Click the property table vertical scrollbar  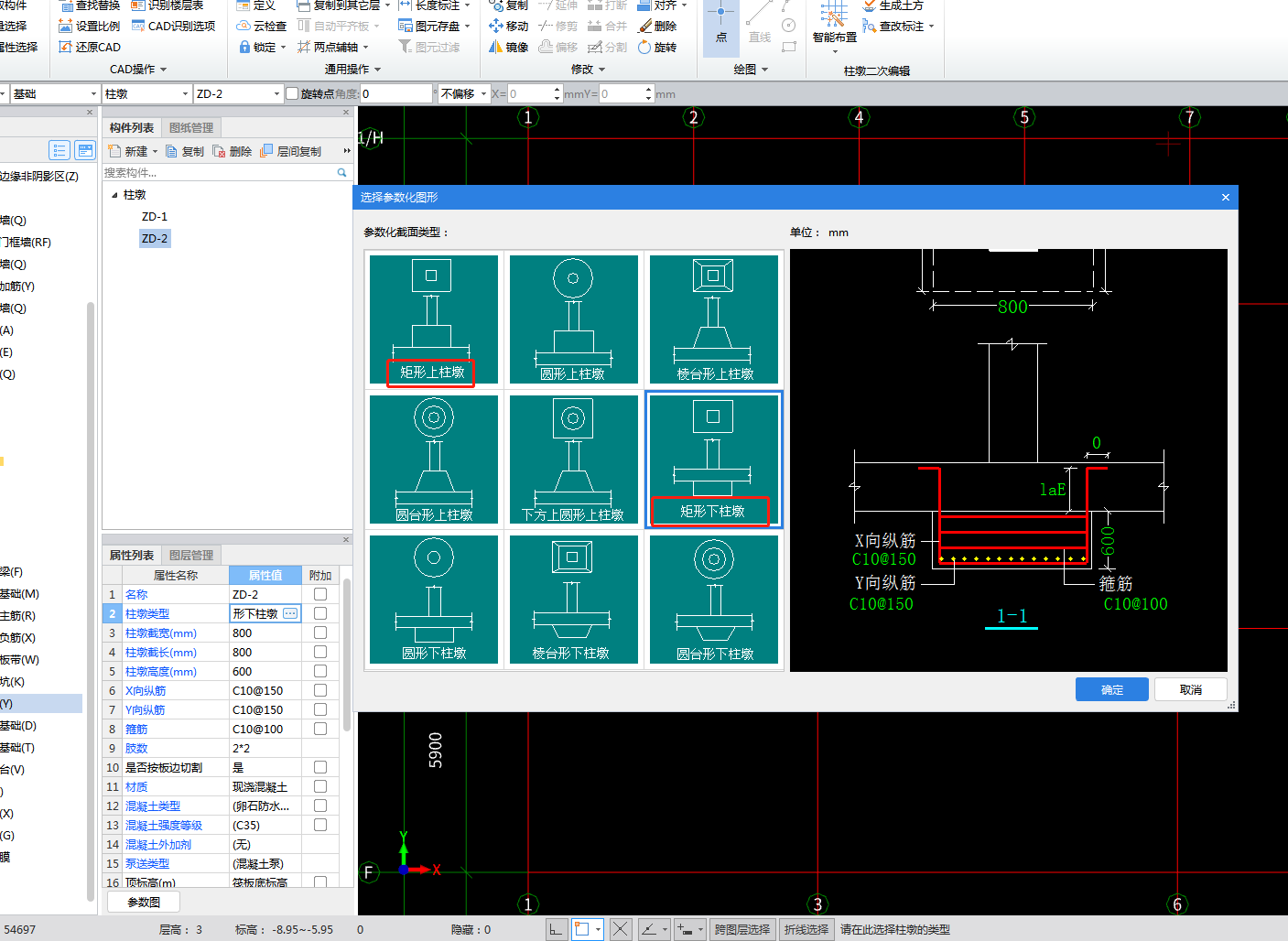pos(347,654)
